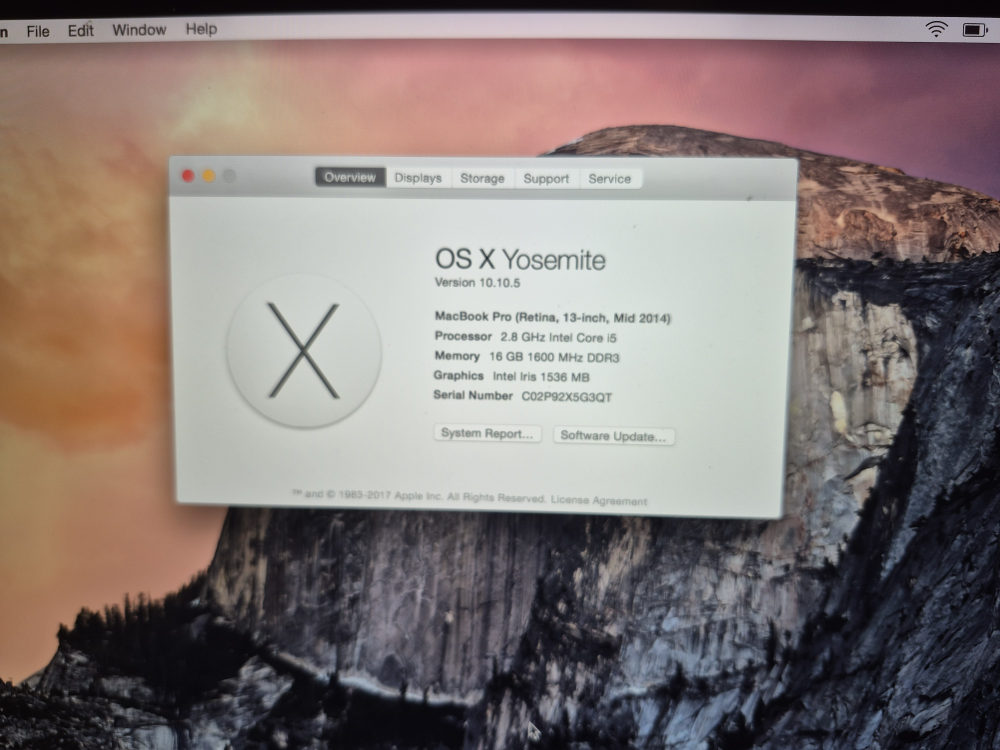This screenshot has height=750, width=1000.
Task: Select the serial number C02P92X5G3QT
Action: point(567,397)
